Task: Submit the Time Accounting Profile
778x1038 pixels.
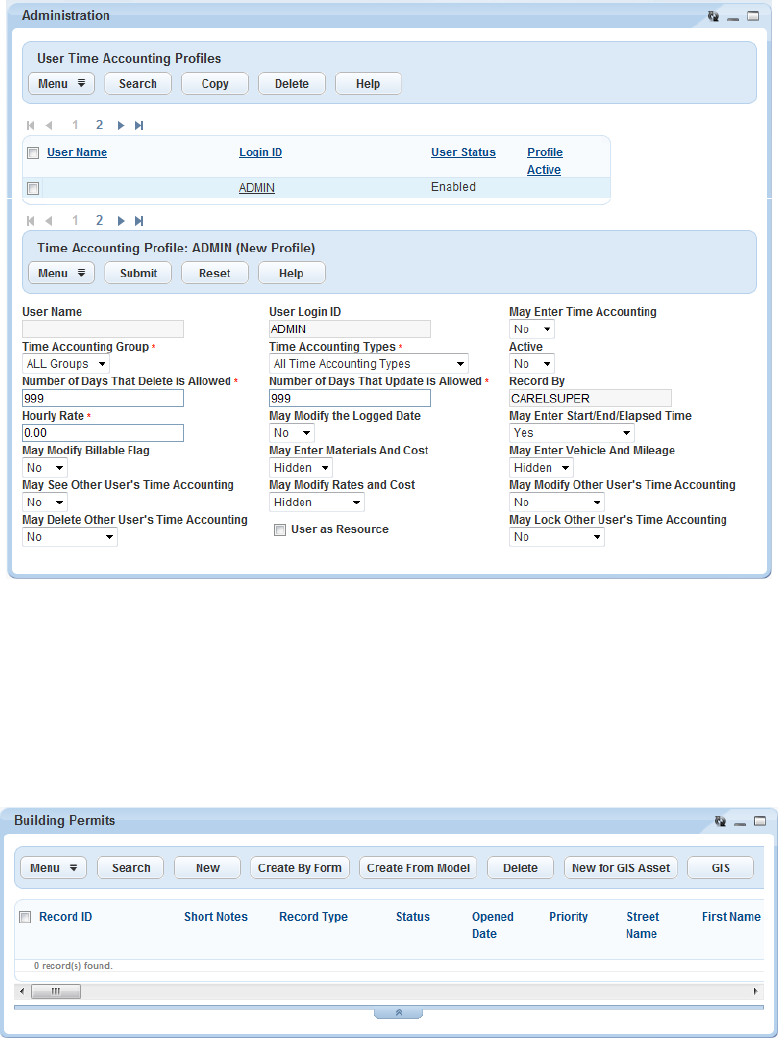Action: [138, 273]
